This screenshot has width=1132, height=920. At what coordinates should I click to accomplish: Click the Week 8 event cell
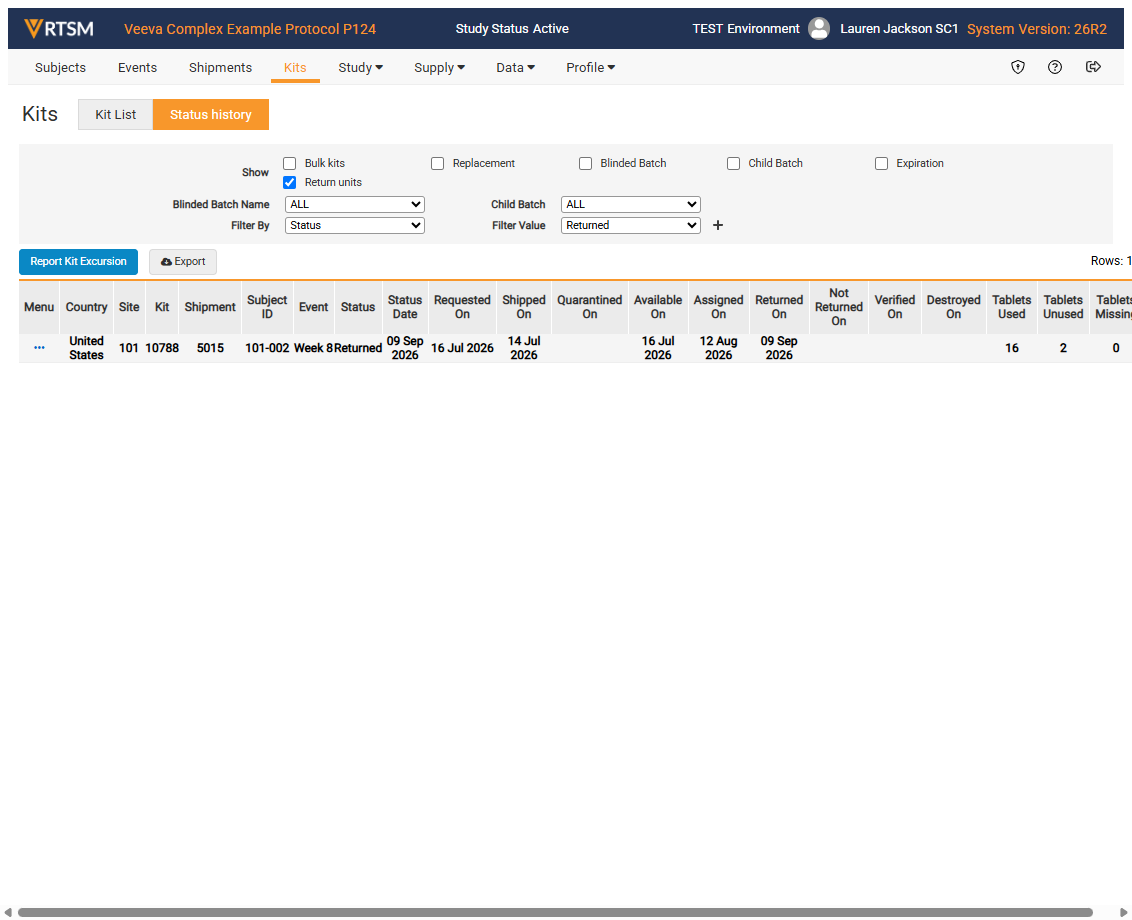(313, 348)
